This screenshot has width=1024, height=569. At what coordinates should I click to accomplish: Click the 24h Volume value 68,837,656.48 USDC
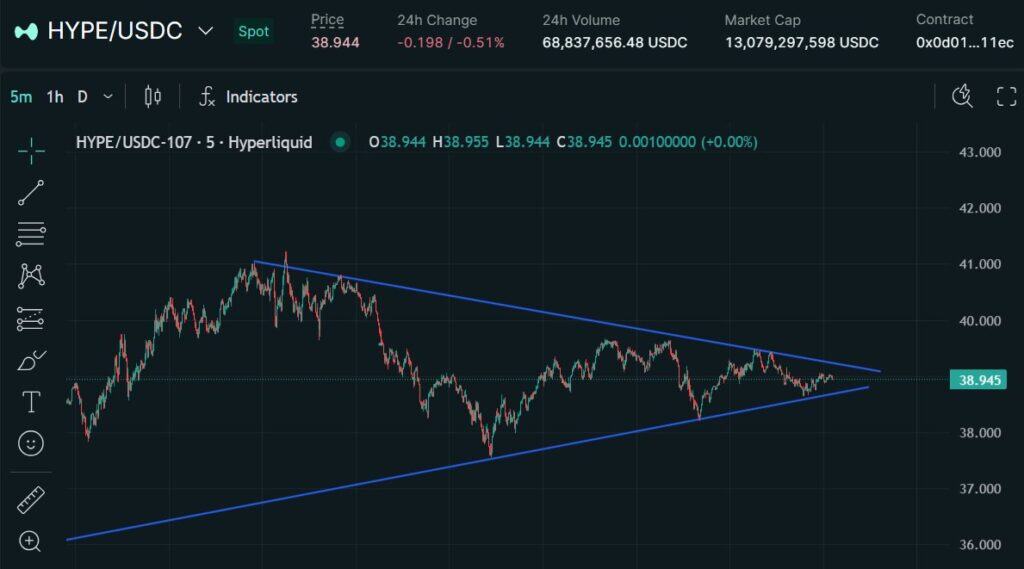pyautogui.click(x=615, y=42)
